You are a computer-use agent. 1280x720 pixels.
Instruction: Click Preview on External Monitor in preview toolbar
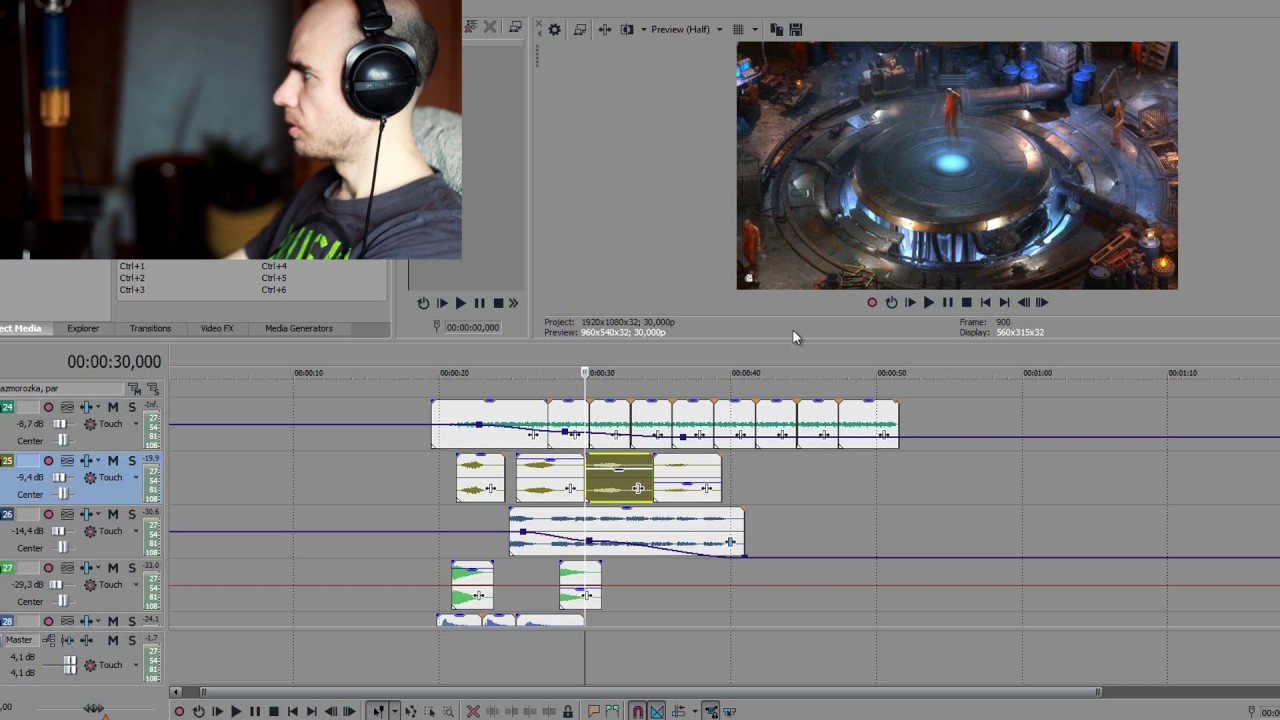579,30
